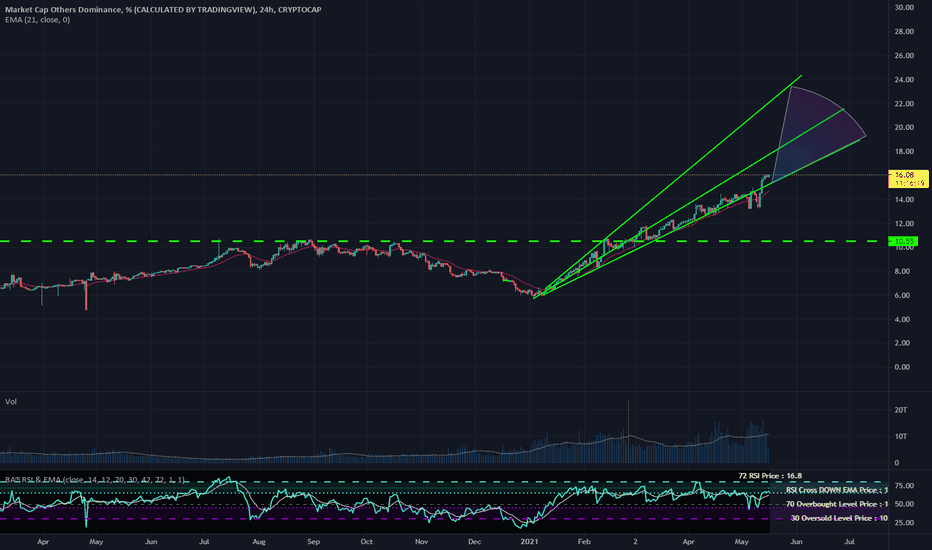Select the shaded purple projection wedge drawing

[x=820, y=134]
